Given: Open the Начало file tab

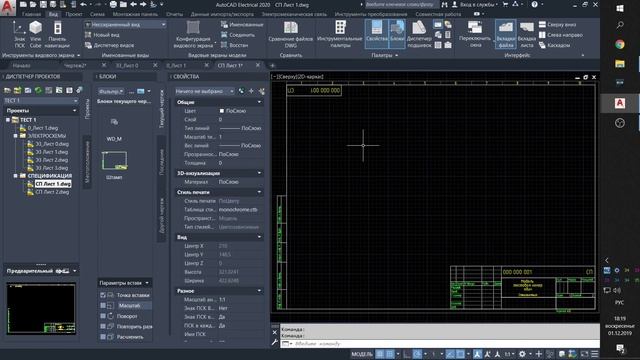Looking at the screenshot, I should 21,65.
